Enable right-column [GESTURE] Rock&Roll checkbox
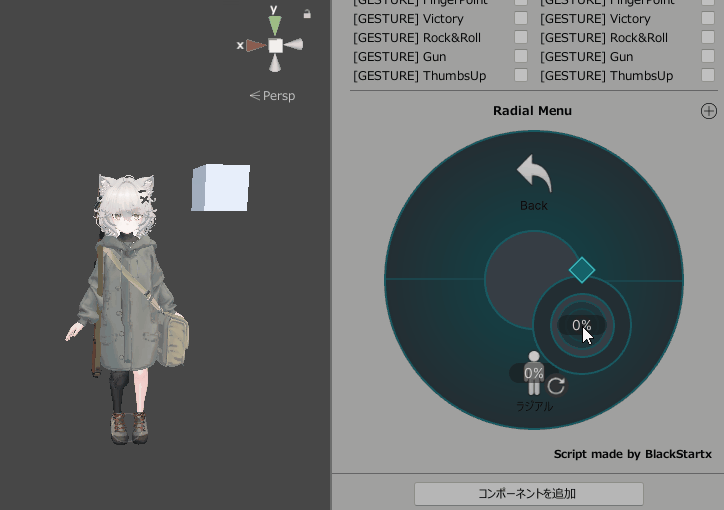Screen dimensions: 724x510 click(708, 37)
